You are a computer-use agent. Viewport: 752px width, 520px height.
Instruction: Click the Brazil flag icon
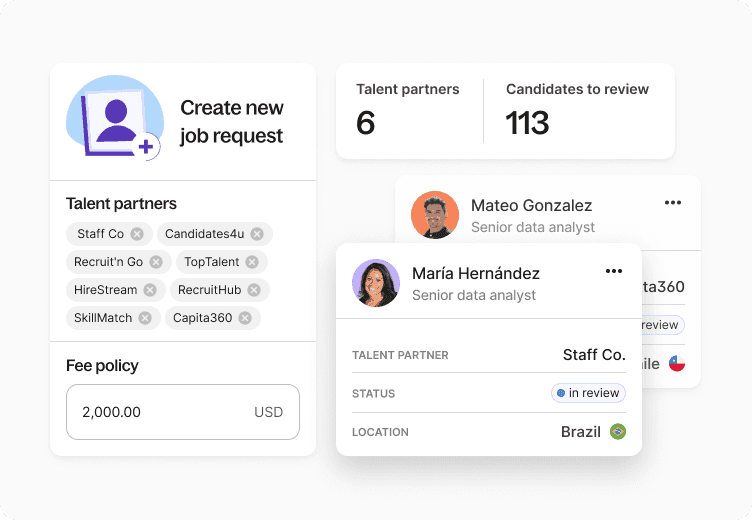tap(618, 432)
